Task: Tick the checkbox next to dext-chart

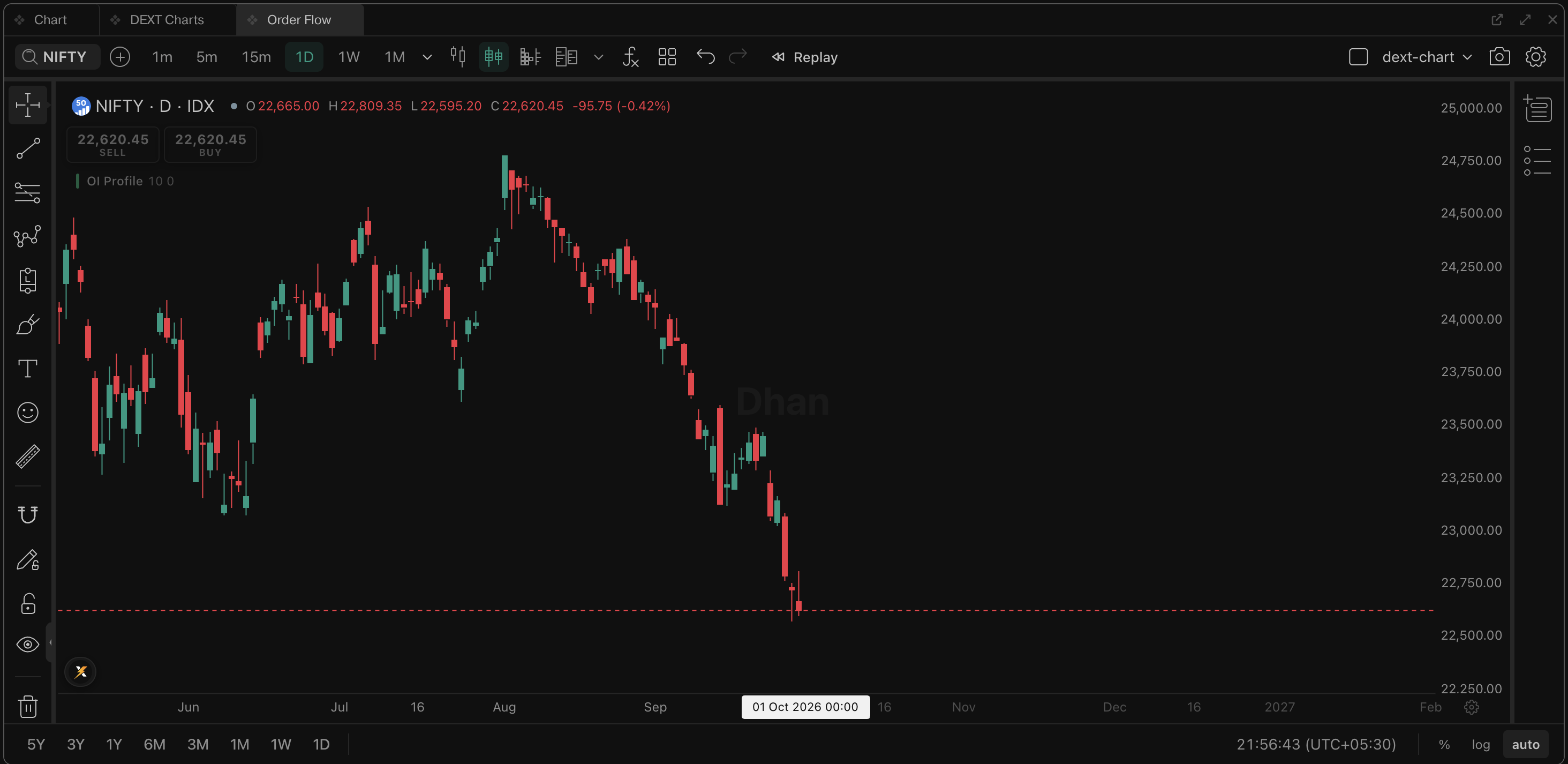Action: coord(1359,57)
